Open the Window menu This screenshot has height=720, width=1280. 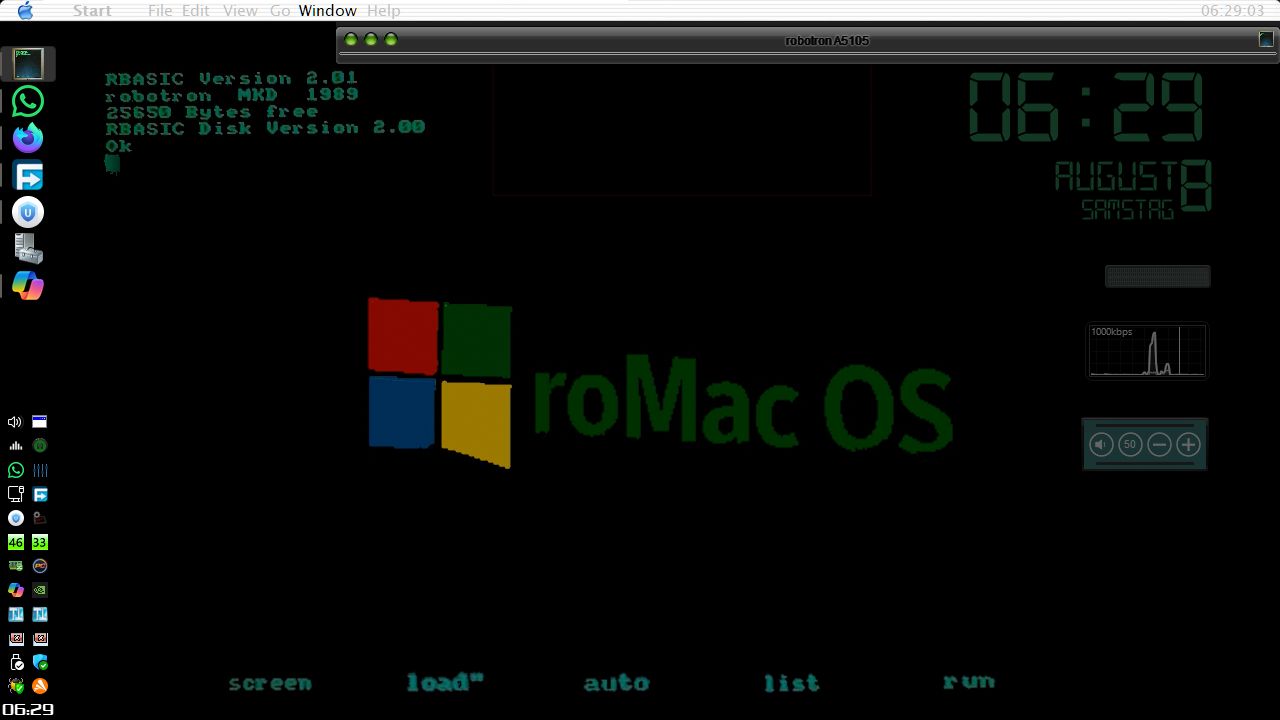[328, 11]
